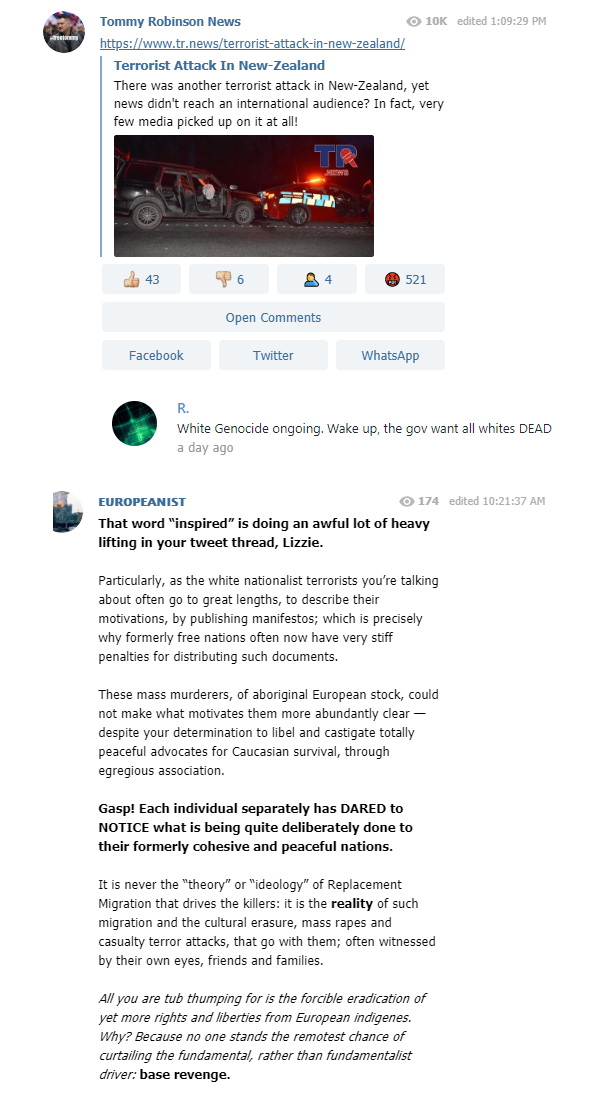Click the 10K views eye icon
Image resolution: width=596 pixels, height=1102 pixels.
point(414,22)
